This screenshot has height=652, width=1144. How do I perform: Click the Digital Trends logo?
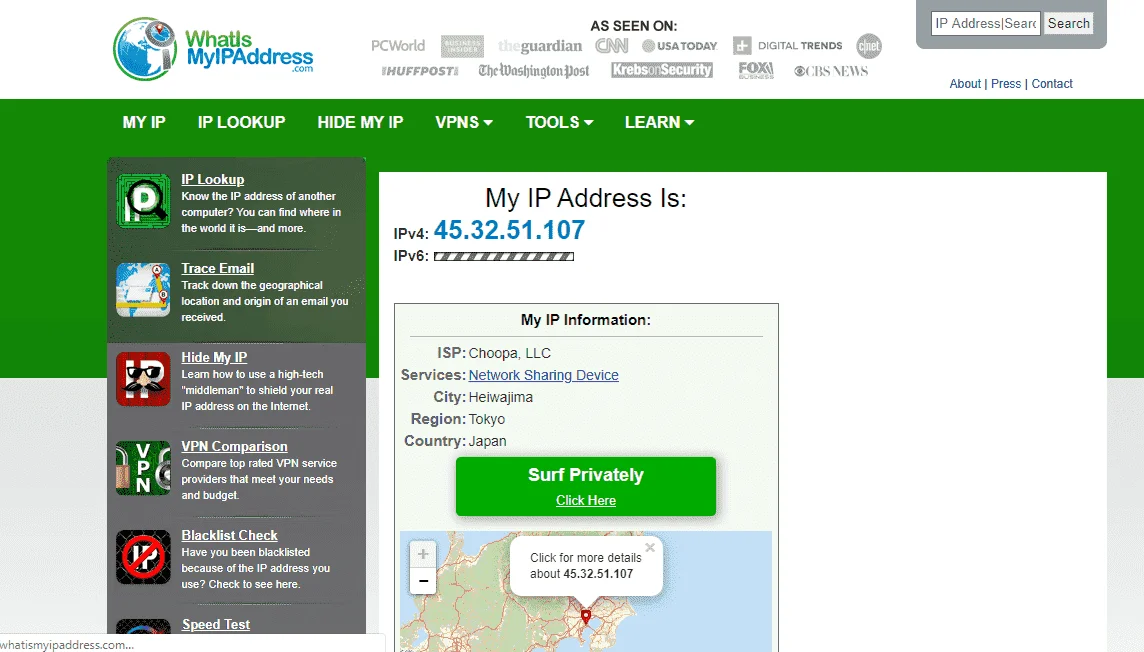pyautogui.click(x=788, y=45)
